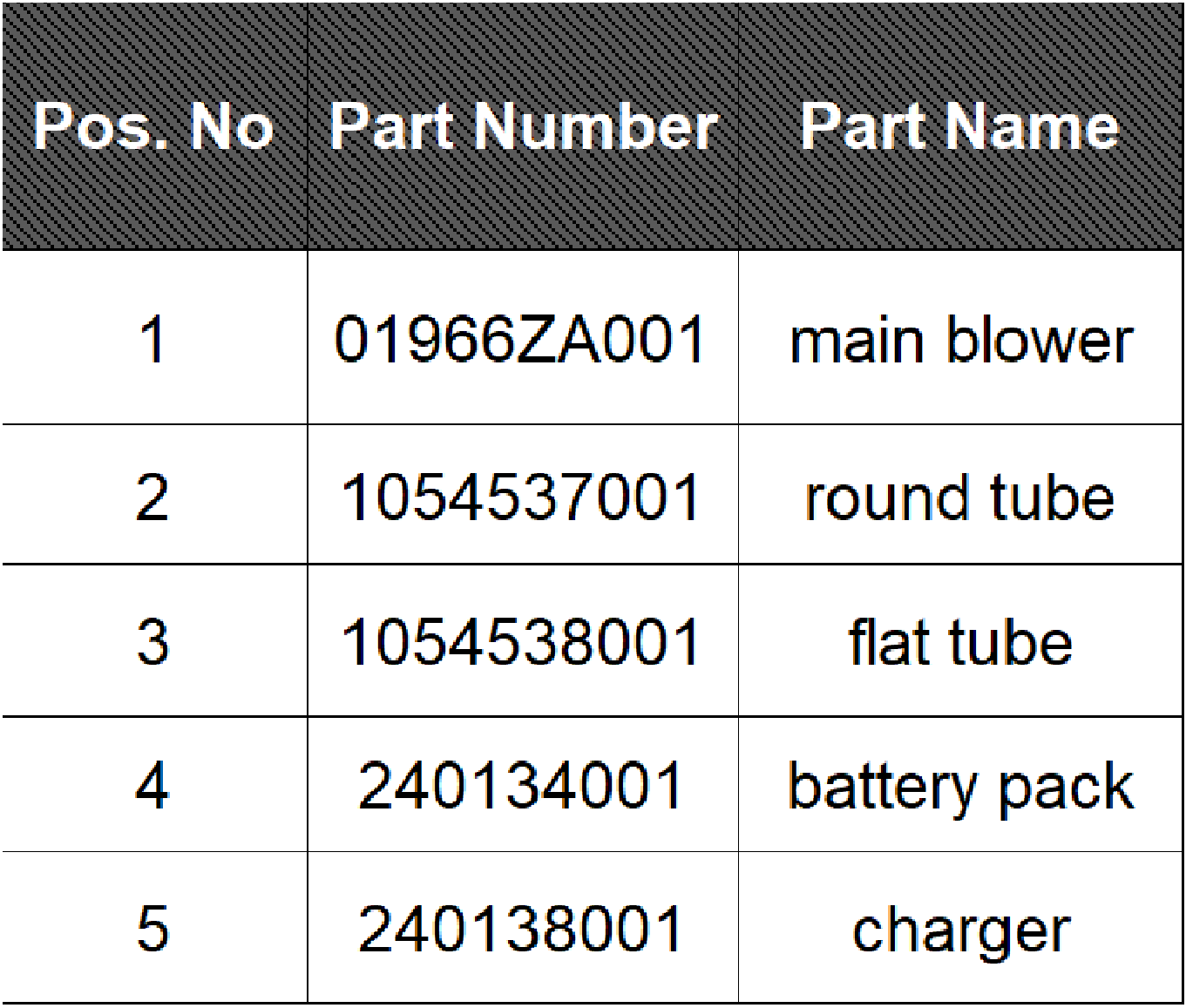Select position number 1 cell
Viewport: 1186px width, 1008px height.
[x=154, y=338]
